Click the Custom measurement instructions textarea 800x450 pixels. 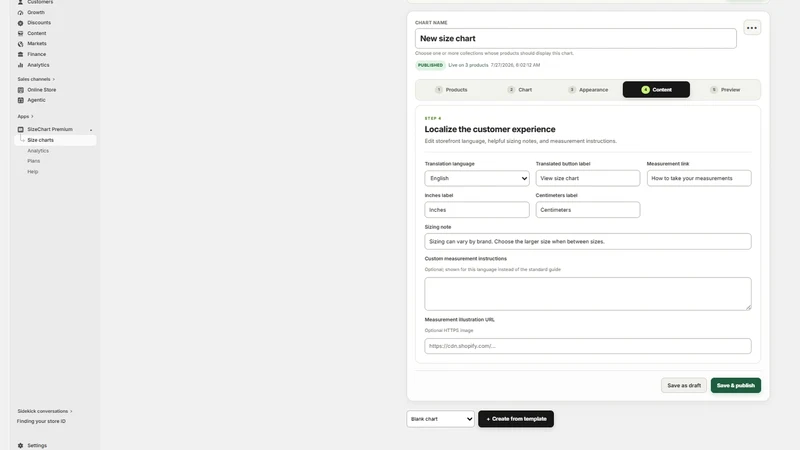pyautogui.click(x=588, y=294)
